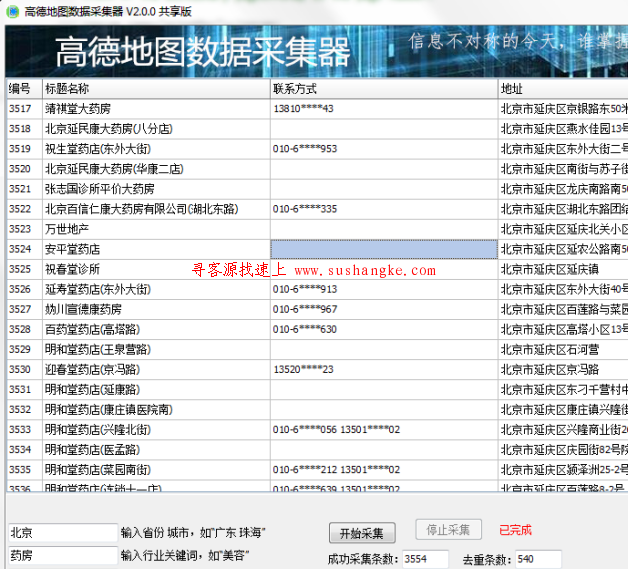Select row 迎春堂药店(京冯路)
Image resolution: width=628 pixels, height=569 pixels.
coord(317,370)
